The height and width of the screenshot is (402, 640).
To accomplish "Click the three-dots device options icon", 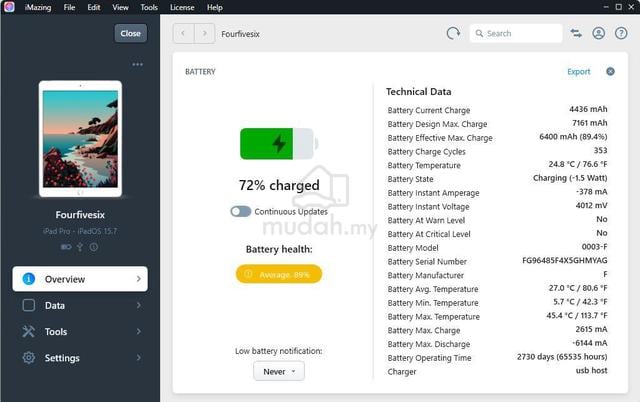I will tap(138, 64).
